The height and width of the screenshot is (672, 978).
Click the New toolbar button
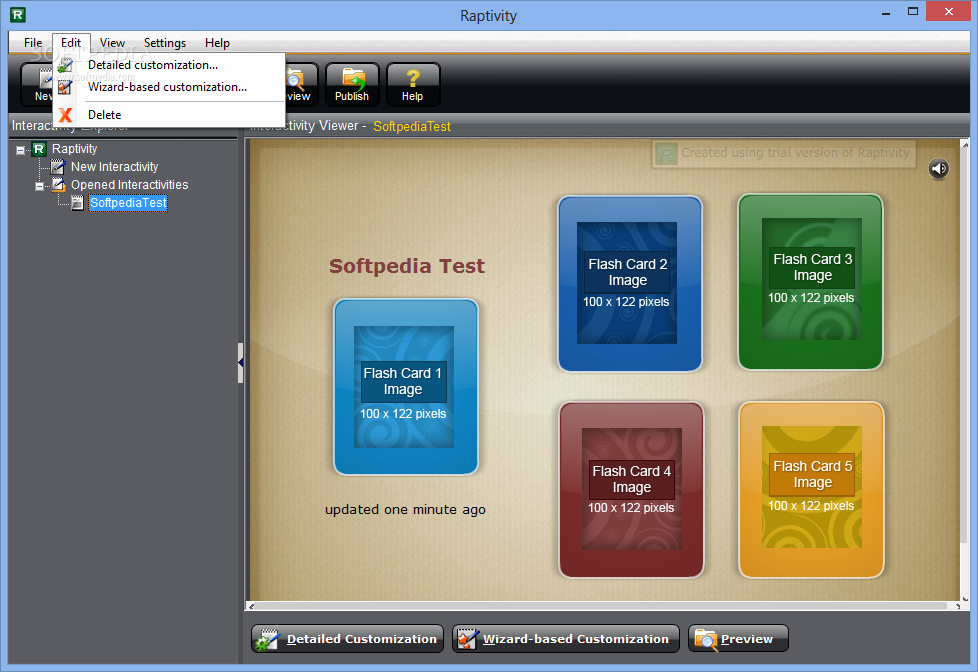(37, 84)
